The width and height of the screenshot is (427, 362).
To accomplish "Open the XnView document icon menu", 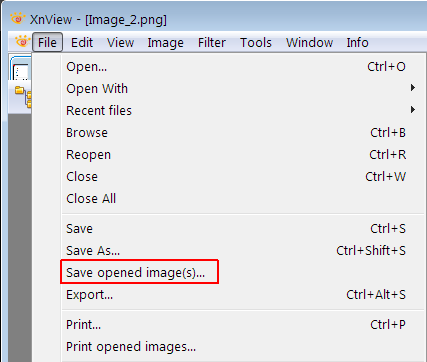I will point(22,42).
